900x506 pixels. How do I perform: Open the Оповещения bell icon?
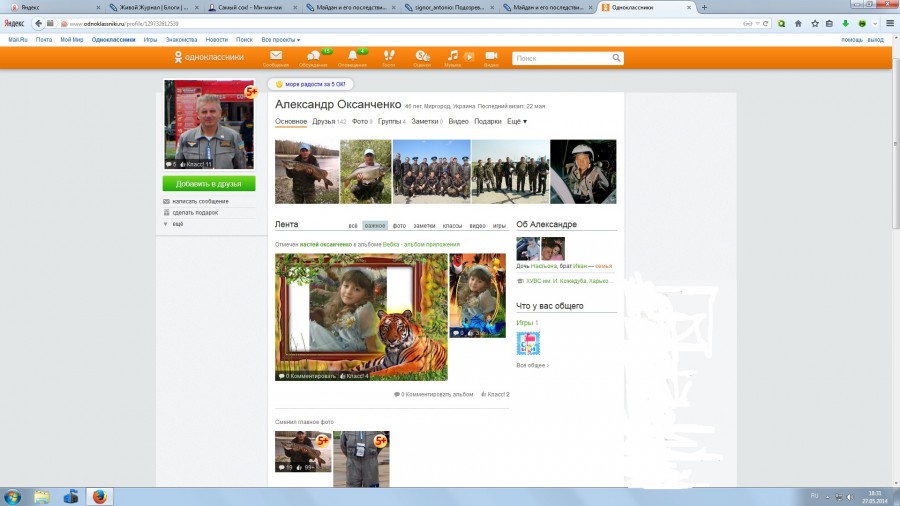(x=352, y=56)
